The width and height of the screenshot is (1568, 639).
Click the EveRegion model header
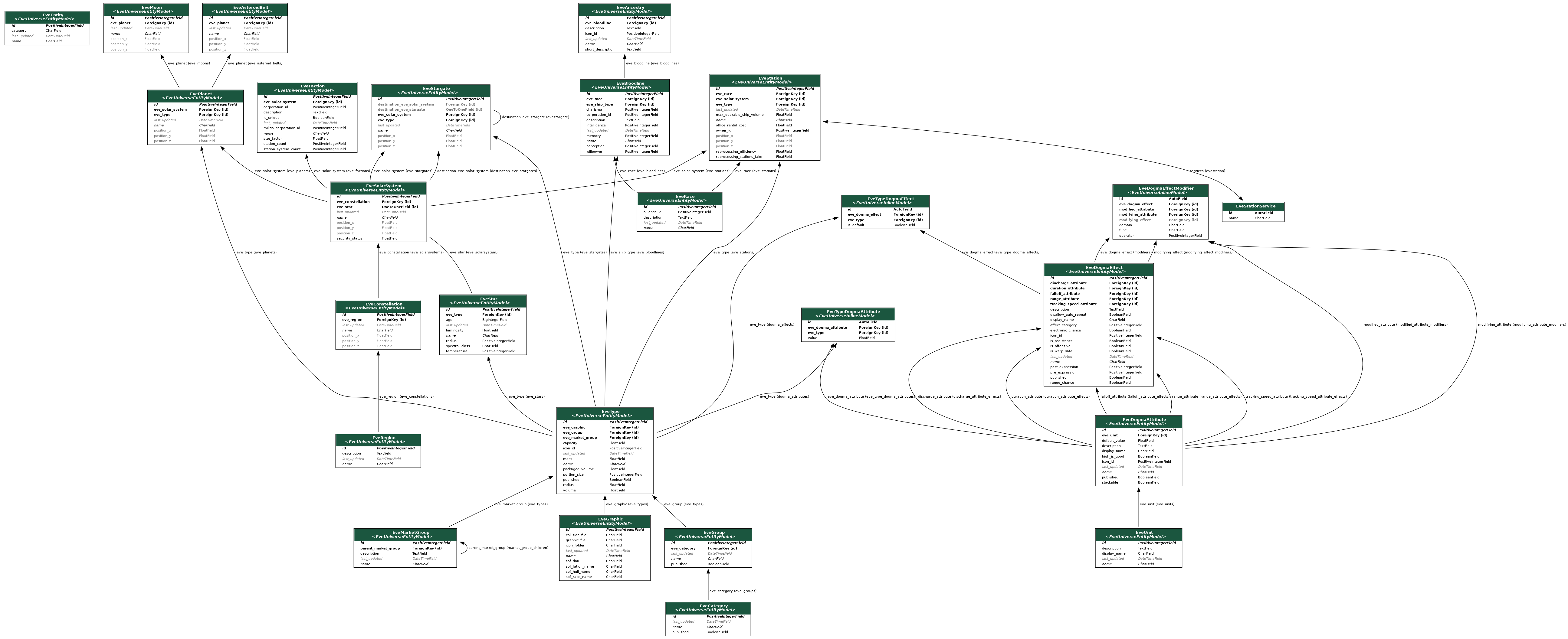click(x=378, y=439)
